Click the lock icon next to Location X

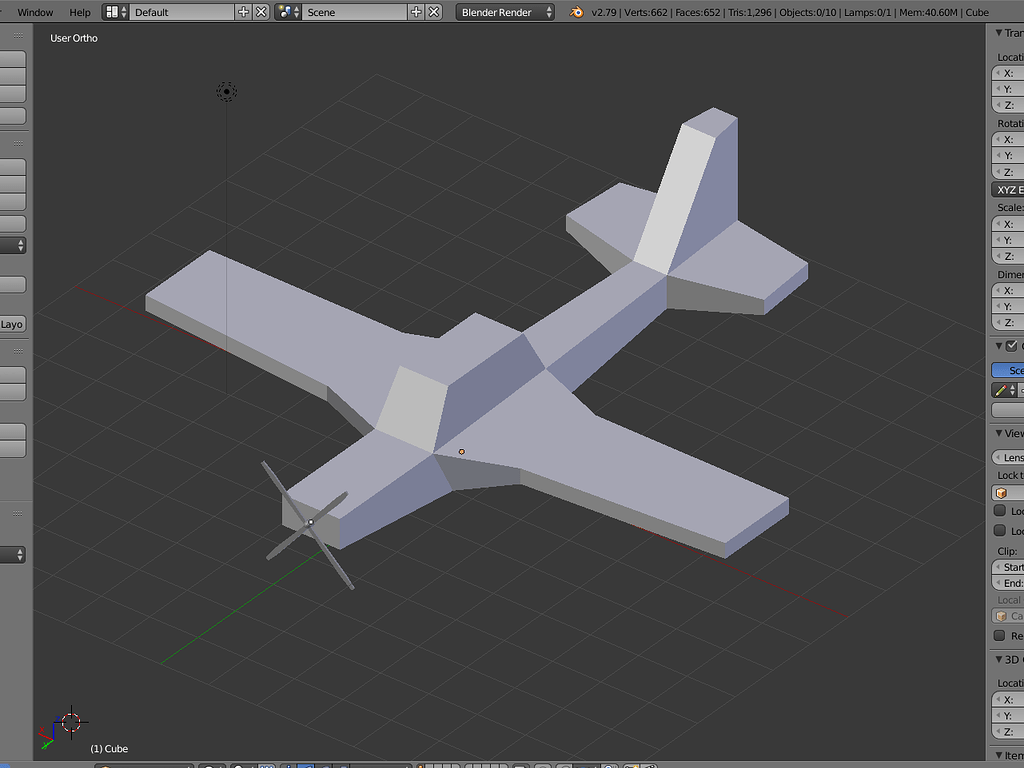pyautogui.click(x=1020, y=72)
